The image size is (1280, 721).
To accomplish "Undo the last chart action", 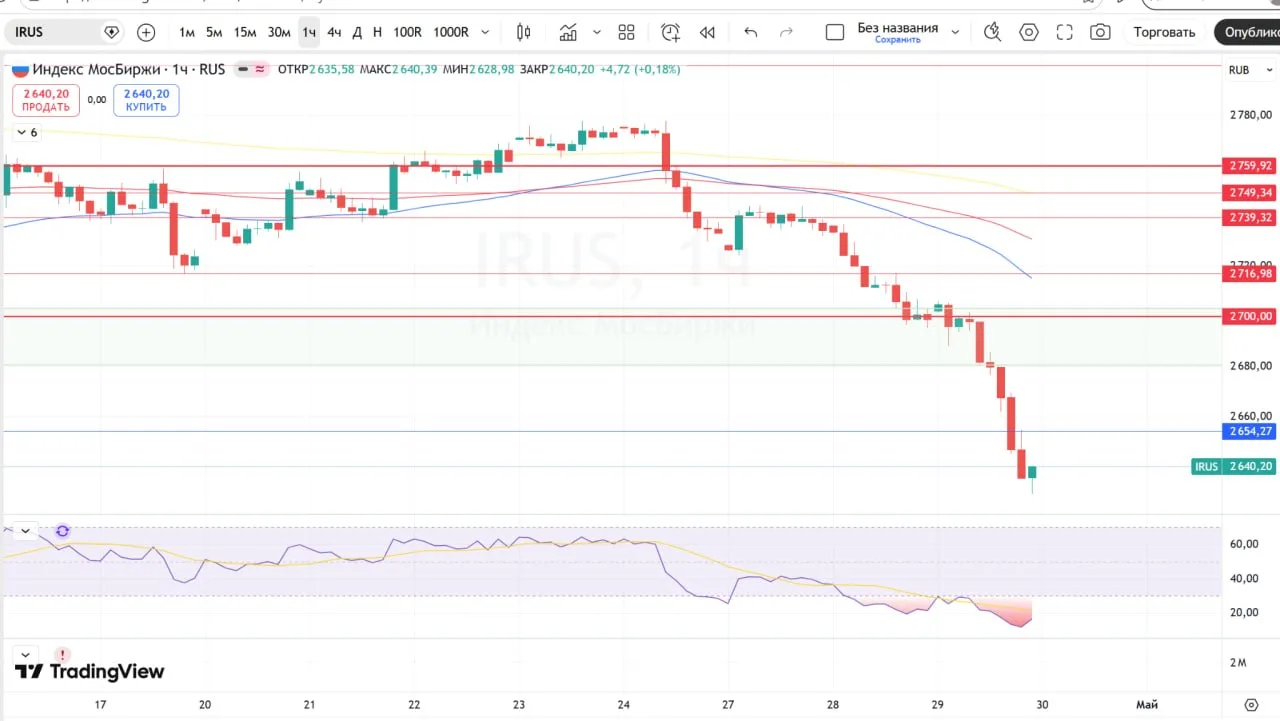I will [751, 32].
